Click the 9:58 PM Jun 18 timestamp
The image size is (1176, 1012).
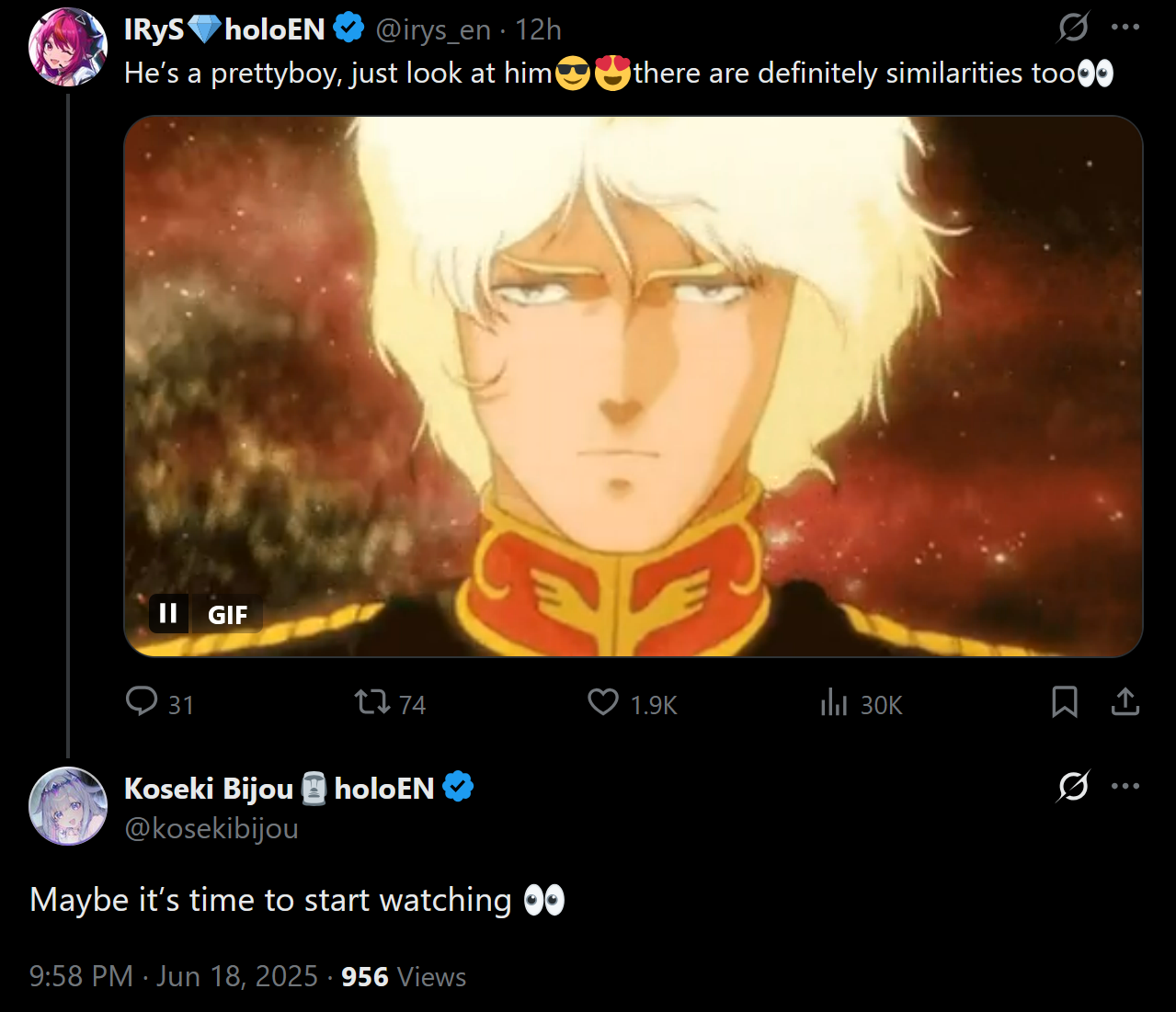[173, 976]
